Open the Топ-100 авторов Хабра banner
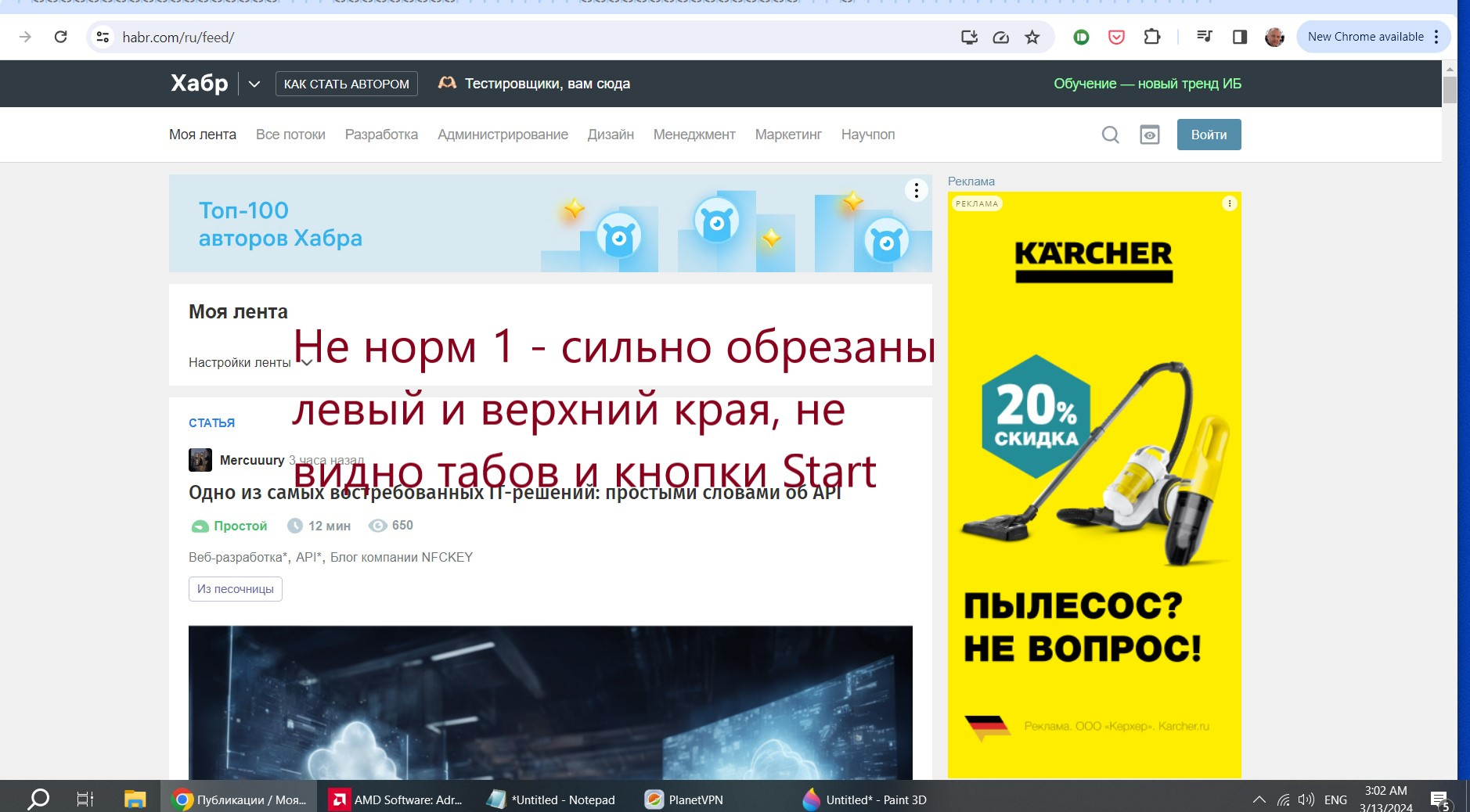The height and width of the screenshot is (812, 1470). [x=550, y=224]
